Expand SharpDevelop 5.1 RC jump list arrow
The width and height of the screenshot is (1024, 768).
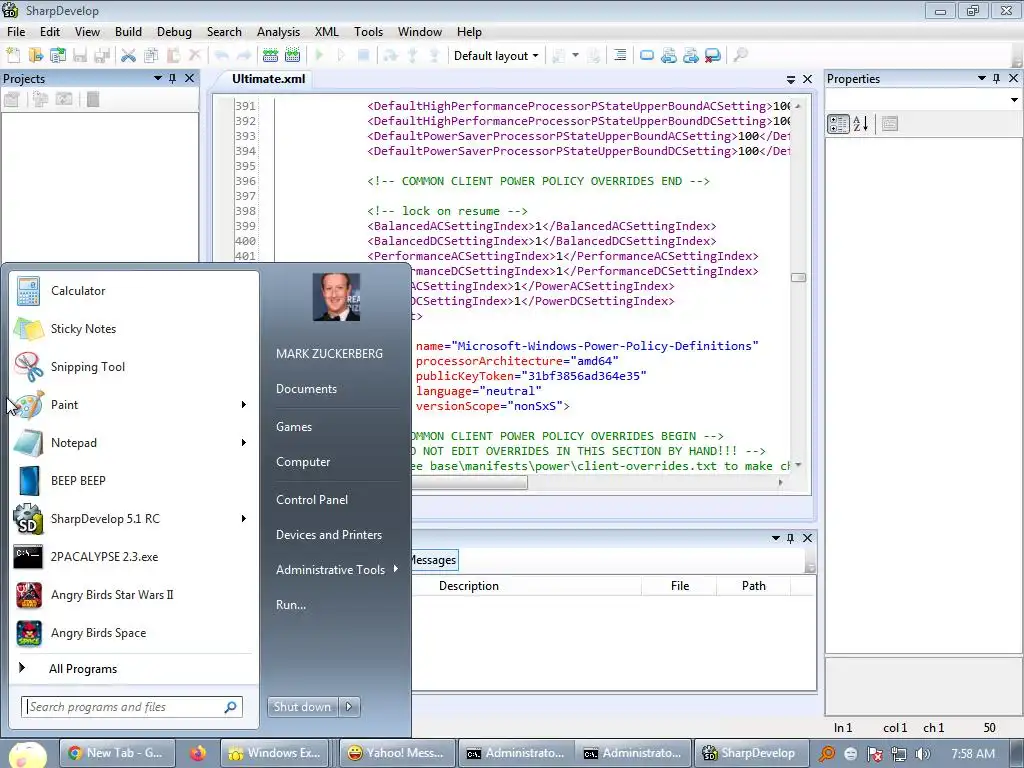tap(244, 519)
